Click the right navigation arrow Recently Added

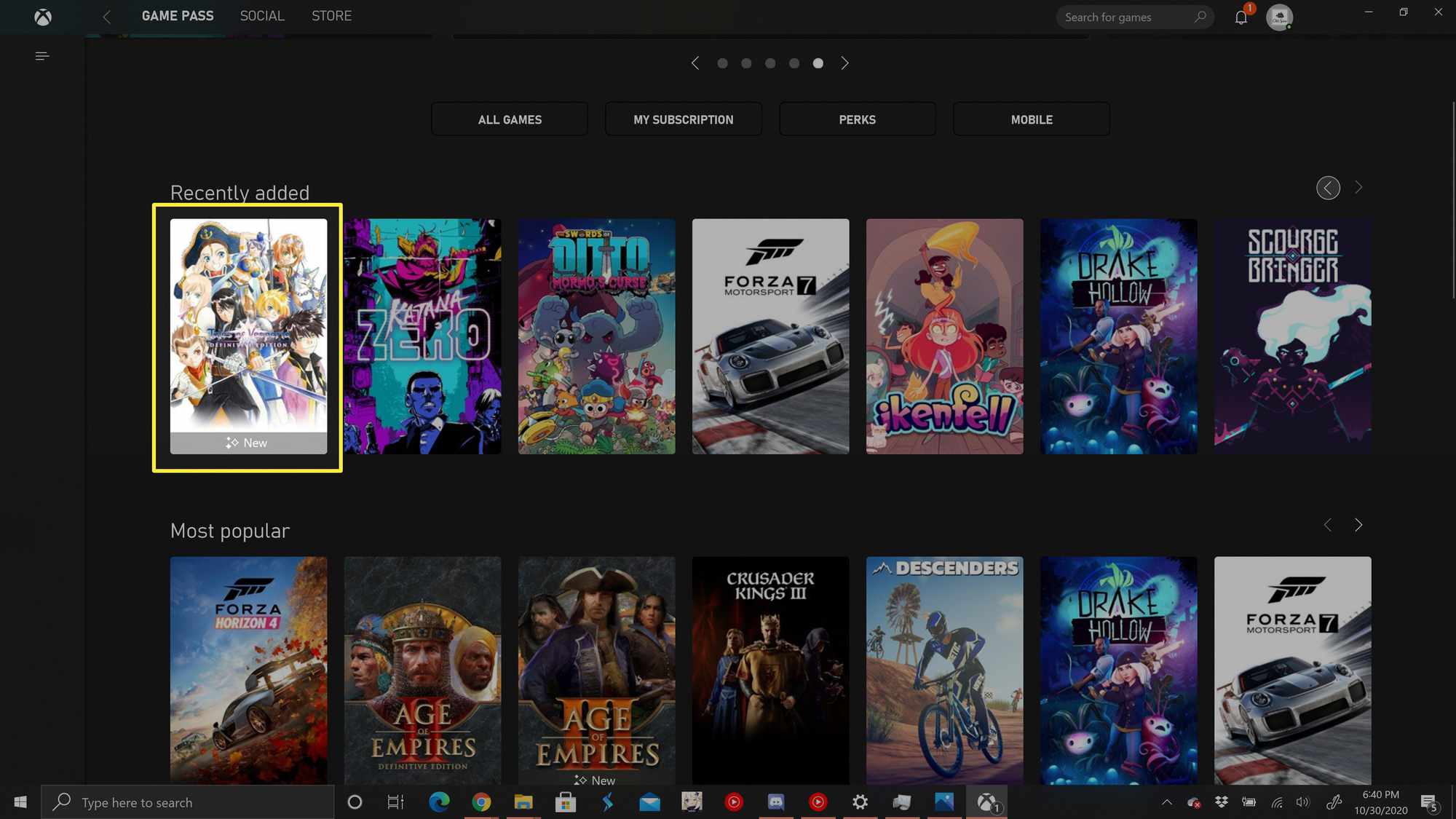[x=1358, y=188]
